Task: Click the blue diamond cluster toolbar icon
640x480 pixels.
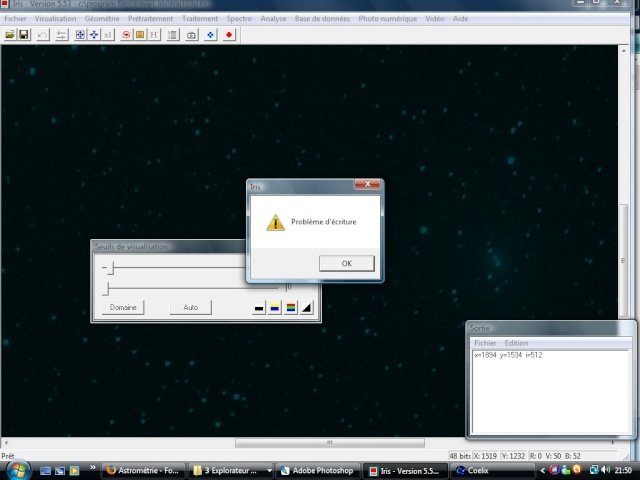Action: pyautogui.click(x=210, y=35)
